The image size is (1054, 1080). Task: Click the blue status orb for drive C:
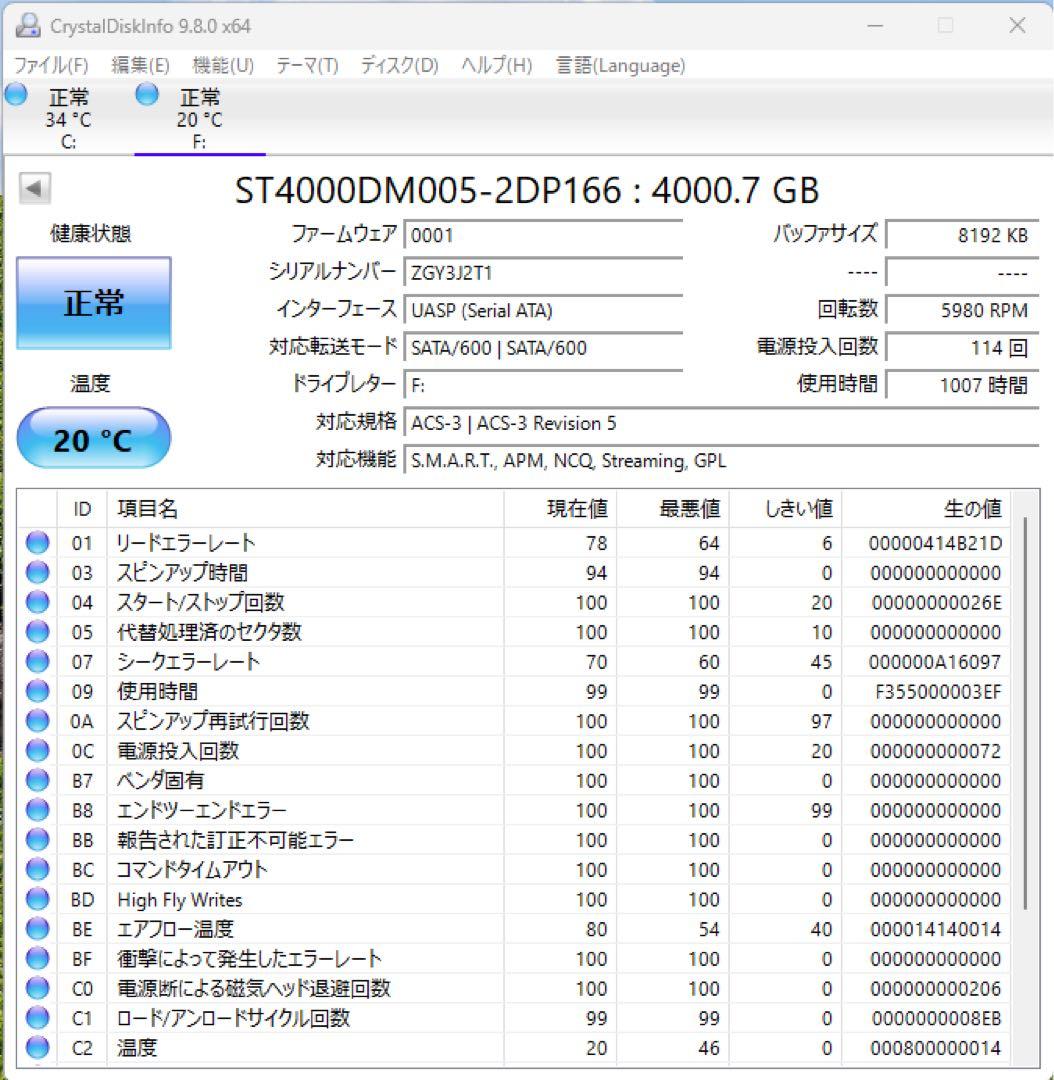pos(16,94)
